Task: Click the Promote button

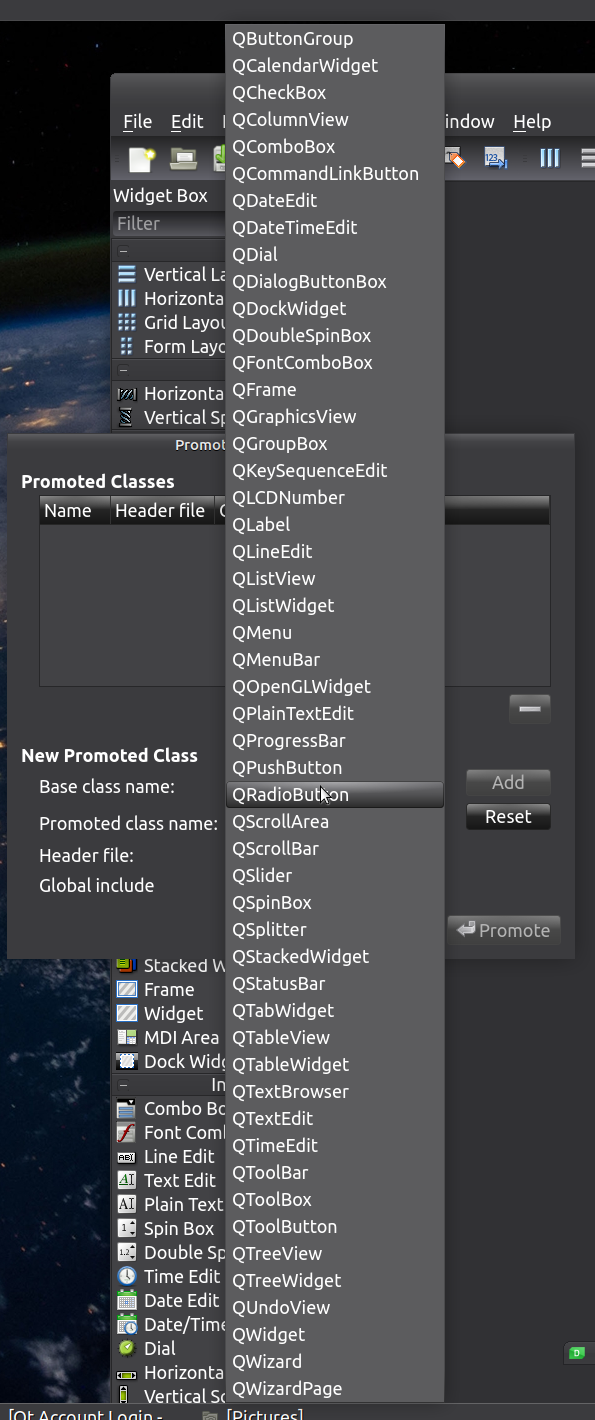Action: pyautogui.click(x=504, y=930)
